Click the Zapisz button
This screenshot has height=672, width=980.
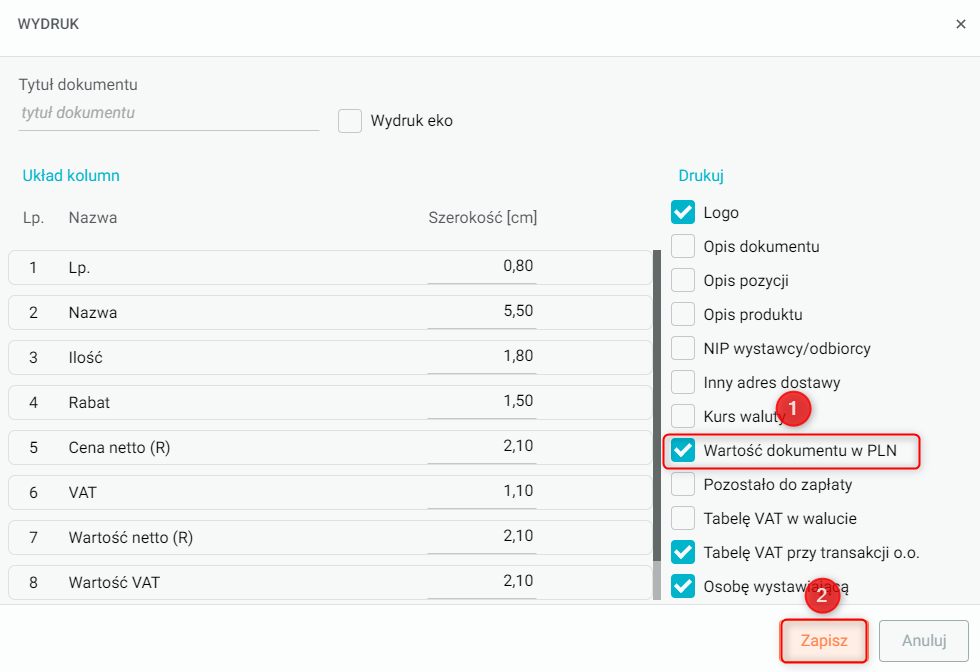tap(824, 641)
